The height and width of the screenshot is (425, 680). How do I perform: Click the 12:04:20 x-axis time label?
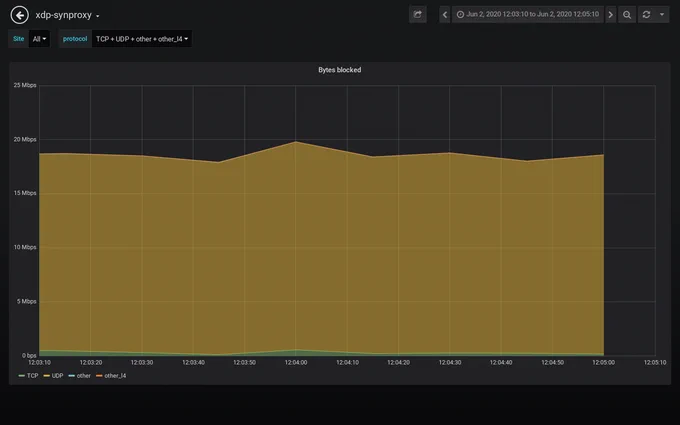pos(399,363)
